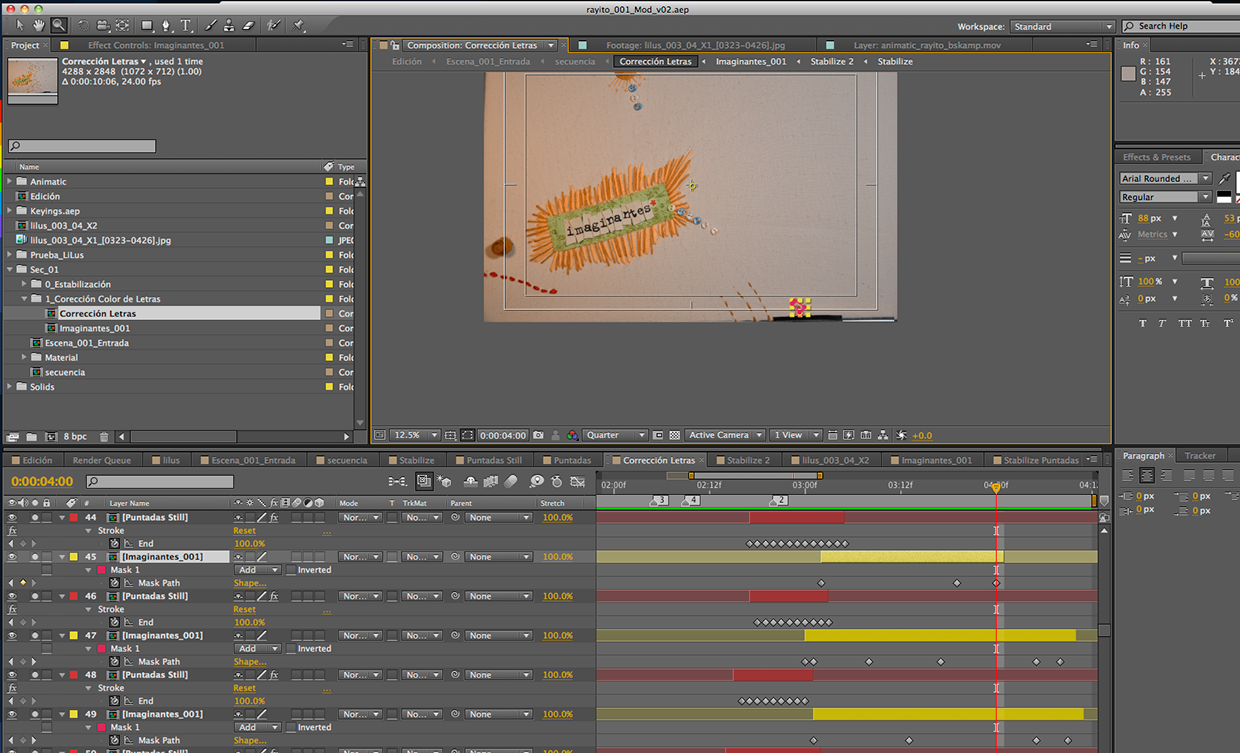The image size is (1240, 753).
Task: Select the Hand tool
Action: pyautogui.click(x=39, y=25)
